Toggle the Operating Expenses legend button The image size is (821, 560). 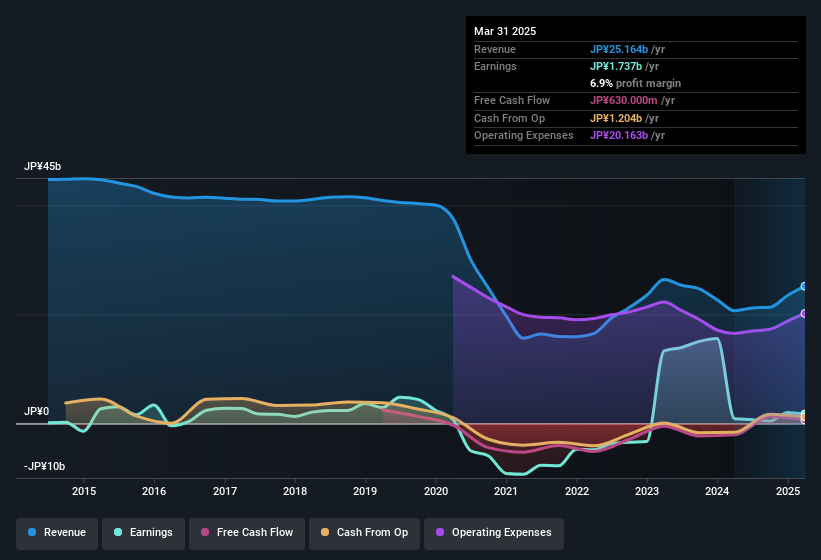tap(493, 533)
